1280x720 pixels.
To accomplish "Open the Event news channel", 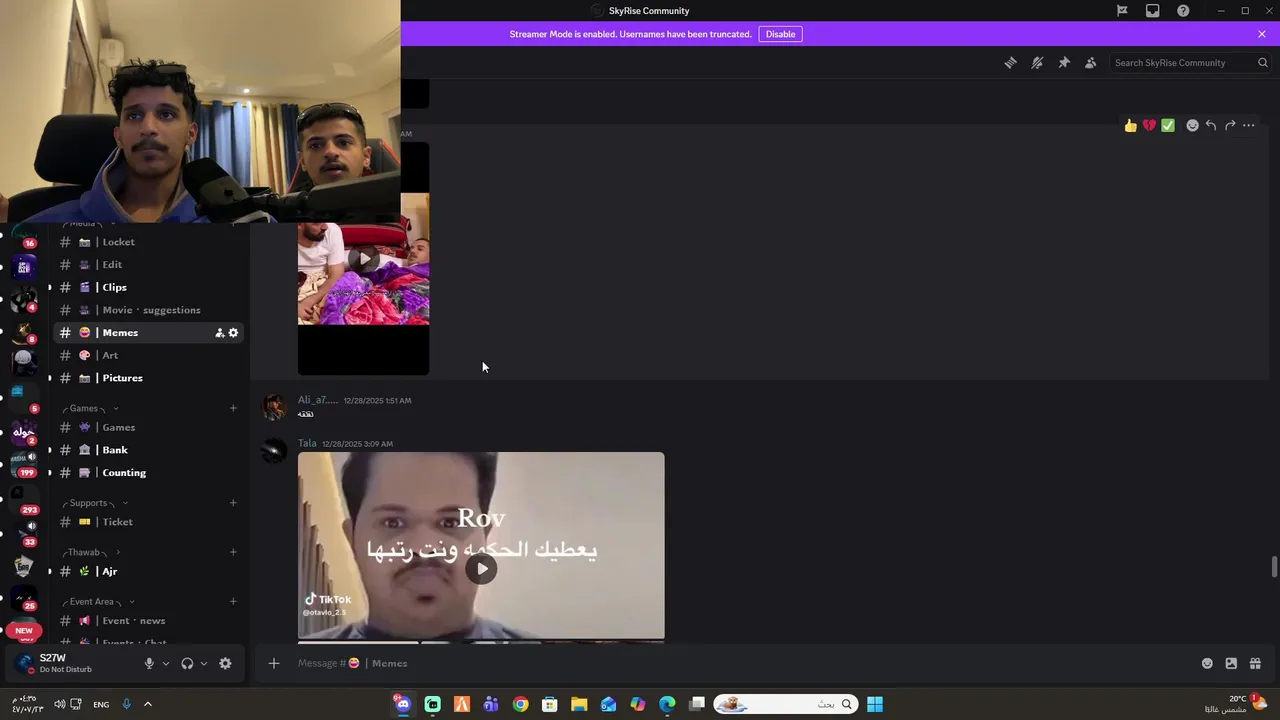I will [149, 621].
